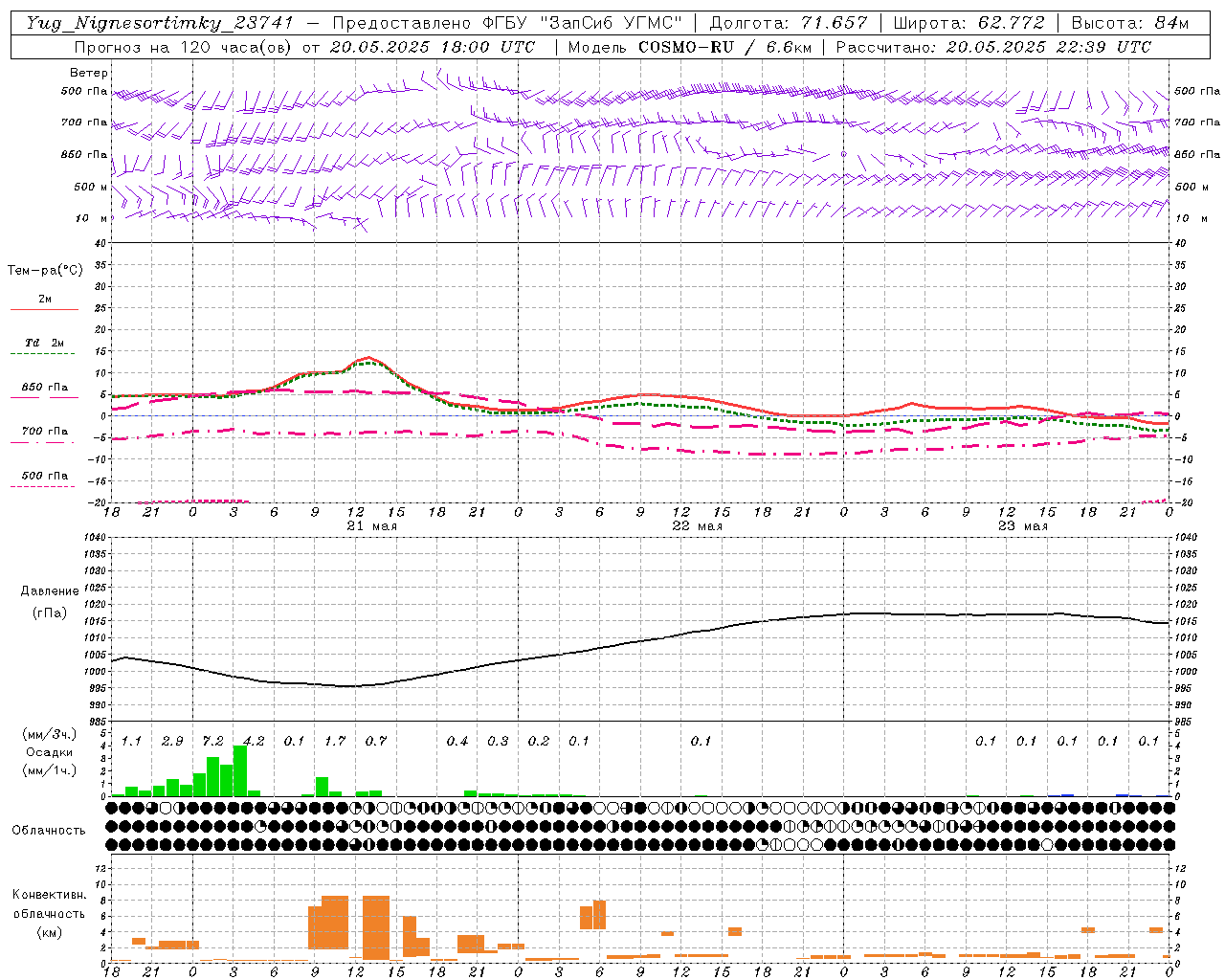Click the 0.2 precipitation total
1225x980 pixels.
point(539,742)
